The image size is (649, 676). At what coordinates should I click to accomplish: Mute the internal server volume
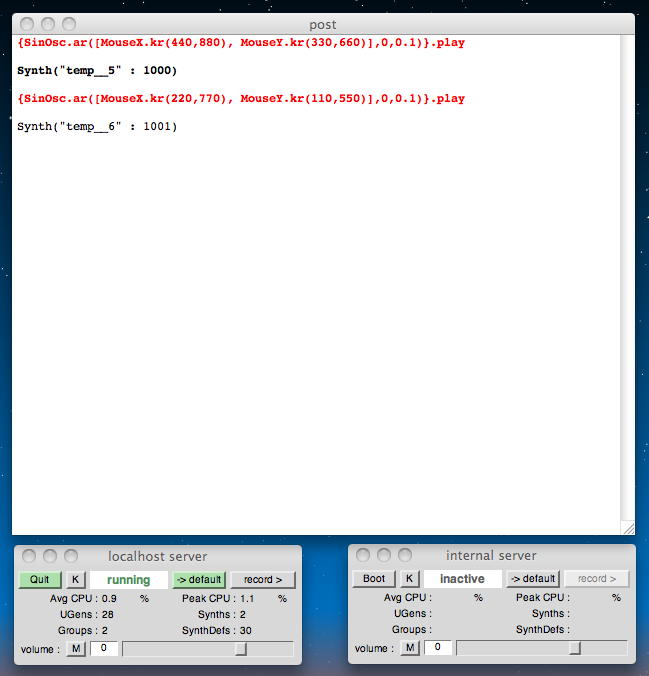[410, 648]
